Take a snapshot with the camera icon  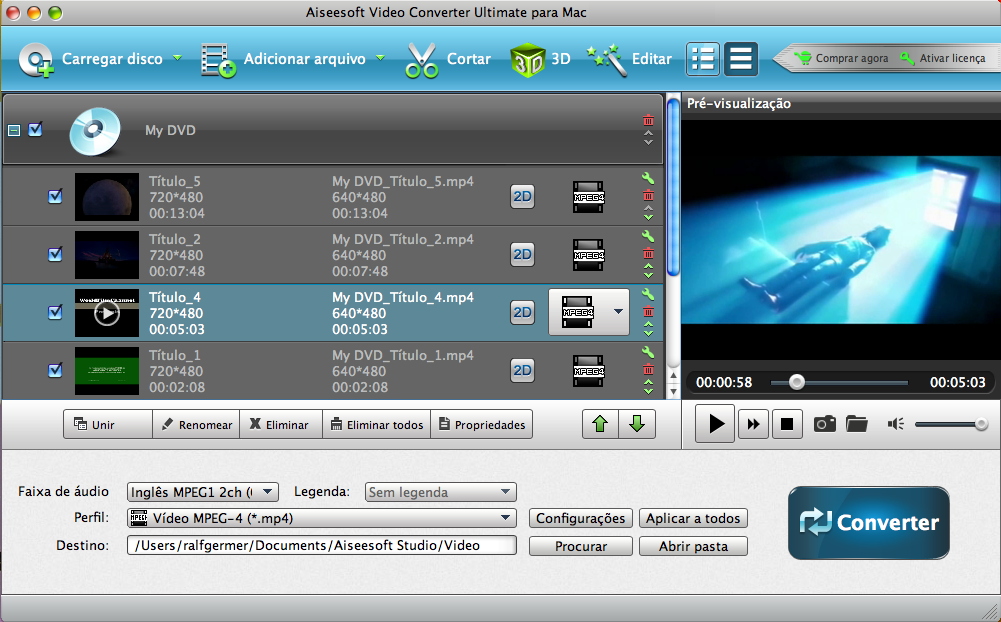[x=824, y=424]
